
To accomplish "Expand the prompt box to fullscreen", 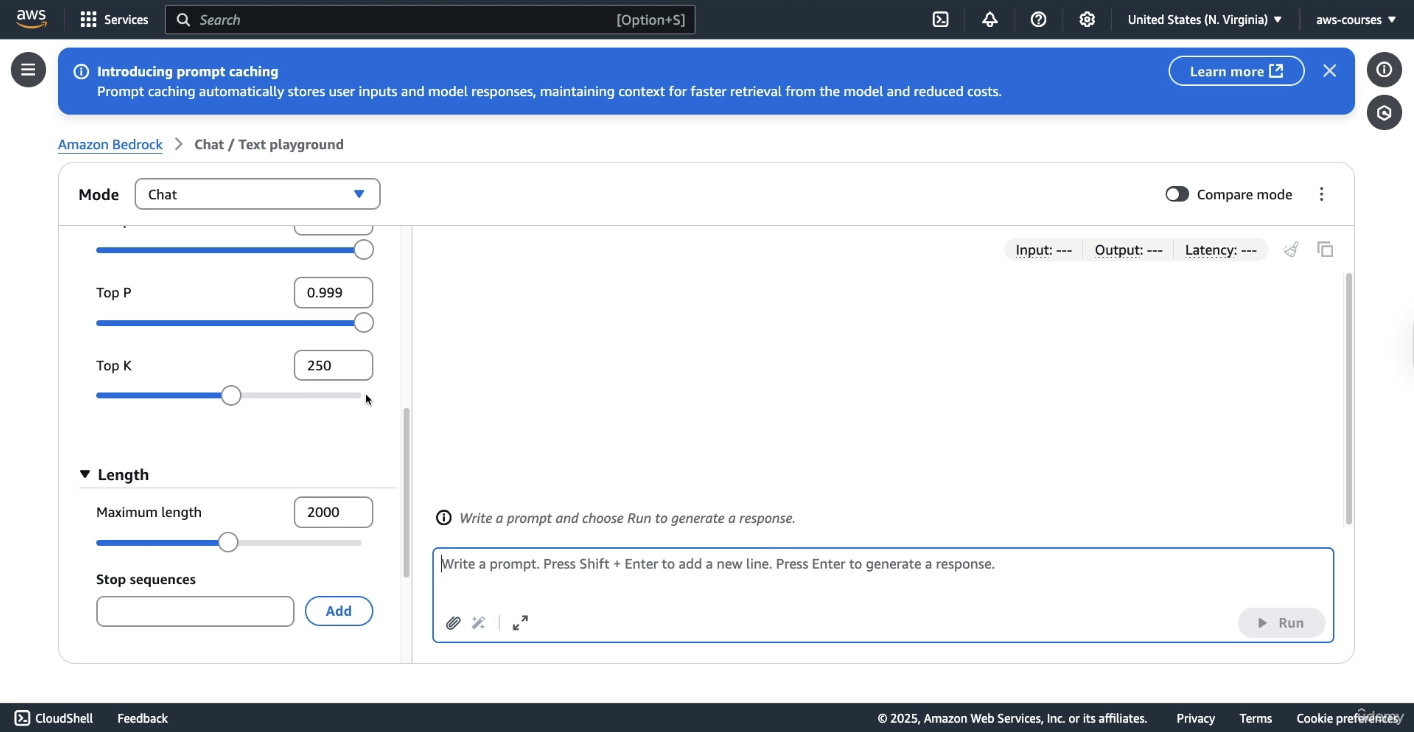I will coord(520,623).
